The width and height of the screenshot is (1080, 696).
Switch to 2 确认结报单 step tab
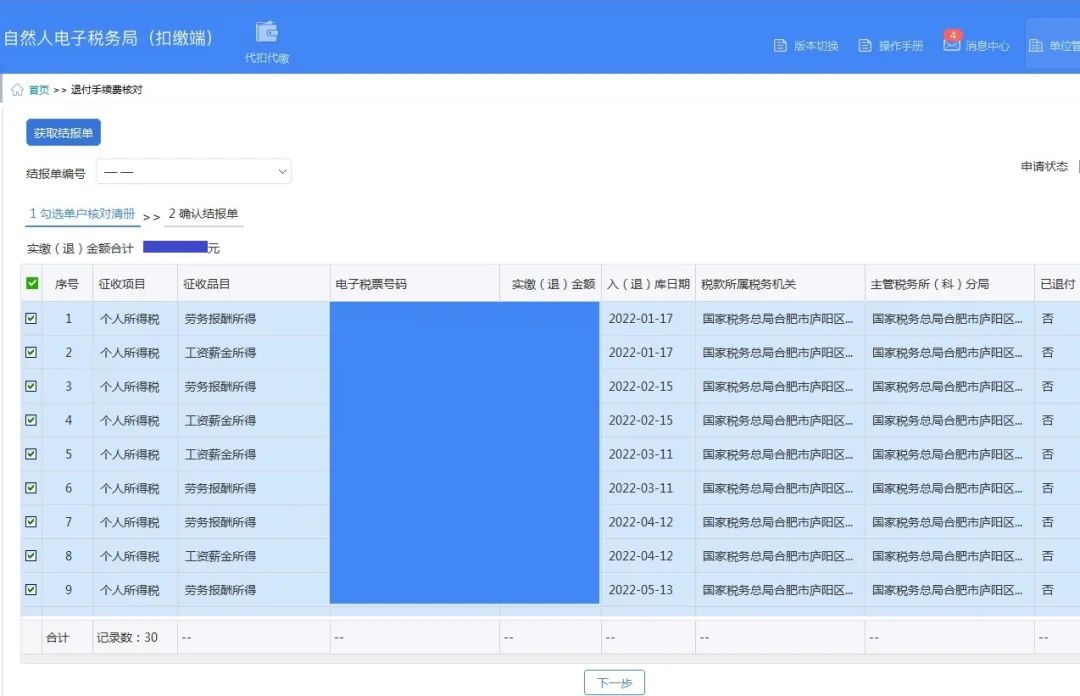pos(203,214)
